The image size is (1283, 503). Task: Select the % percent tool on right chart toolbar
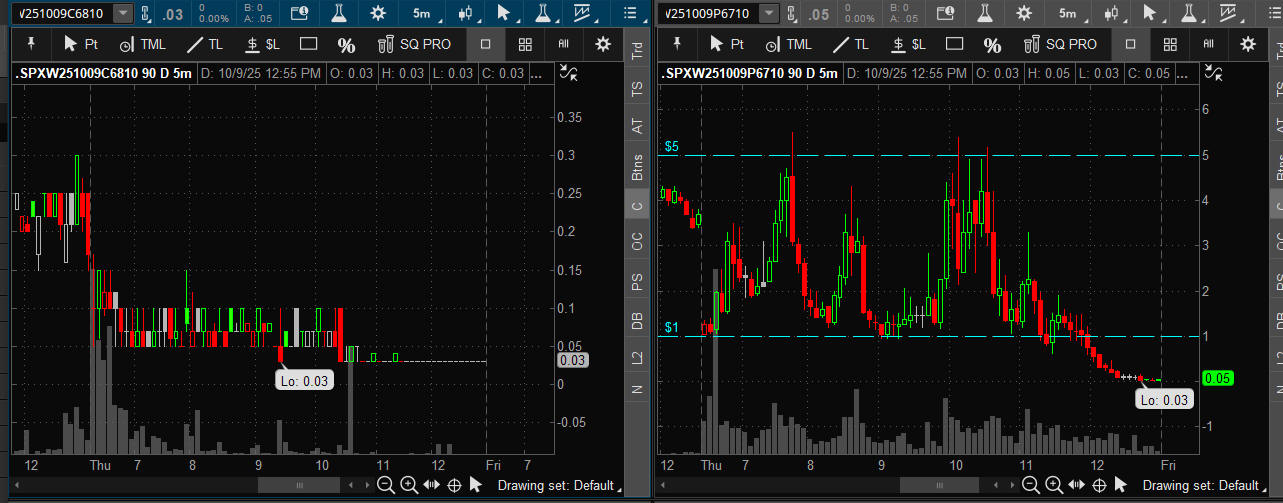click(x=992, y=45)
